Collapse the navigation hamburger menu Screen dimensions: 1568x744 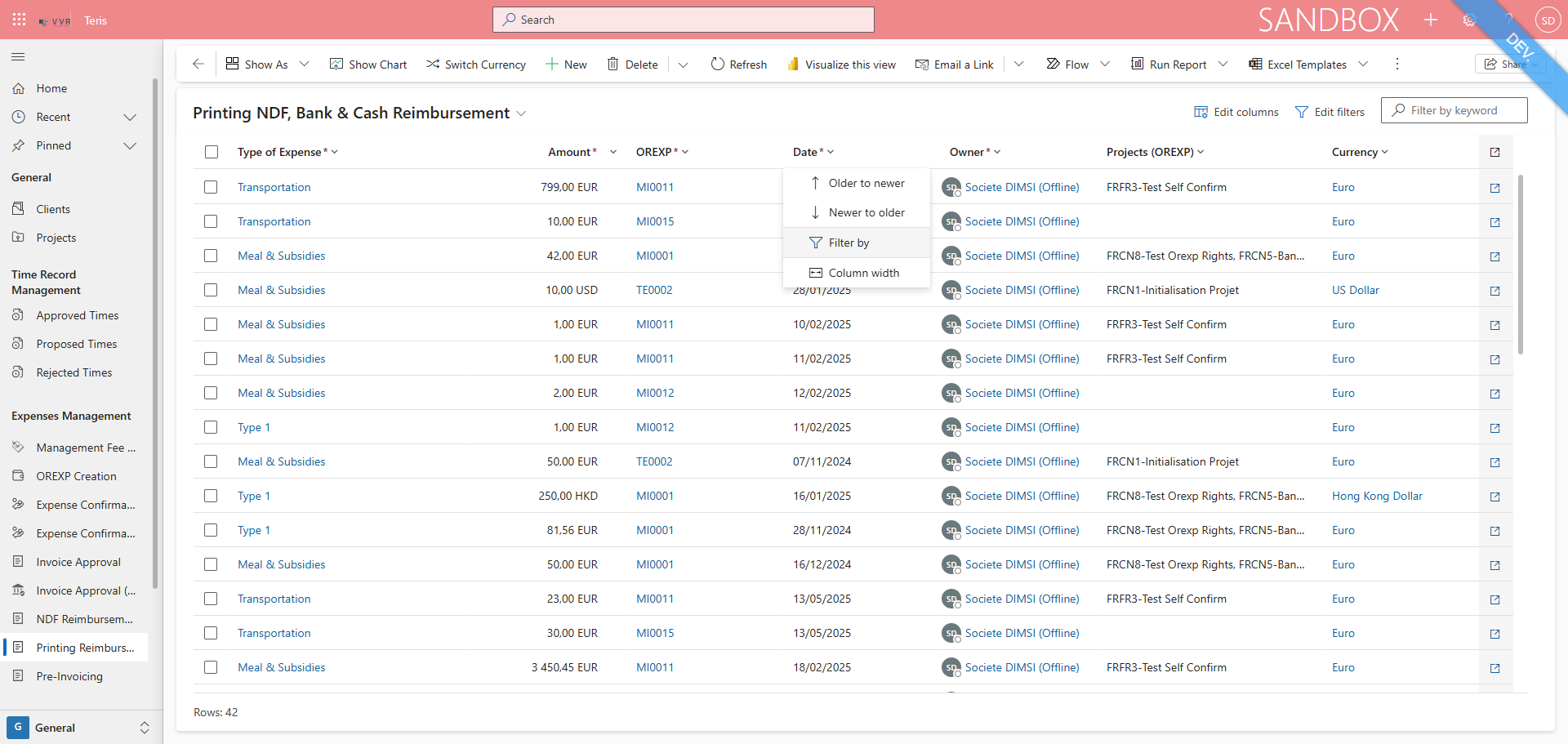(18, 57)
